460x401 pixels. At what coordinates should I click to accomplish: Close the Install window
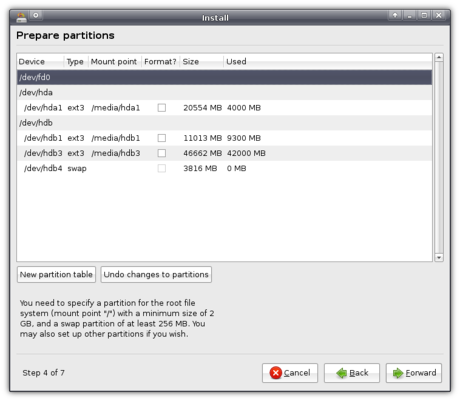coord(439,15)
